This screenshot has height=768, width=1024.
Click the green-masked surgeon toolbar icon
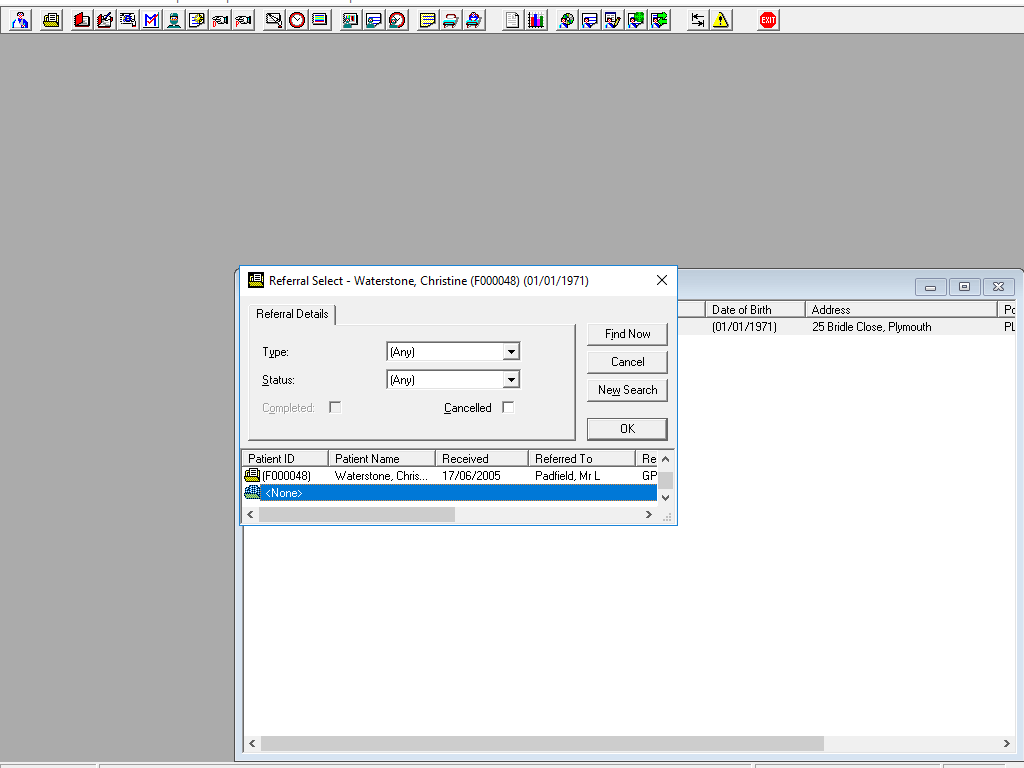pos(174,20)
